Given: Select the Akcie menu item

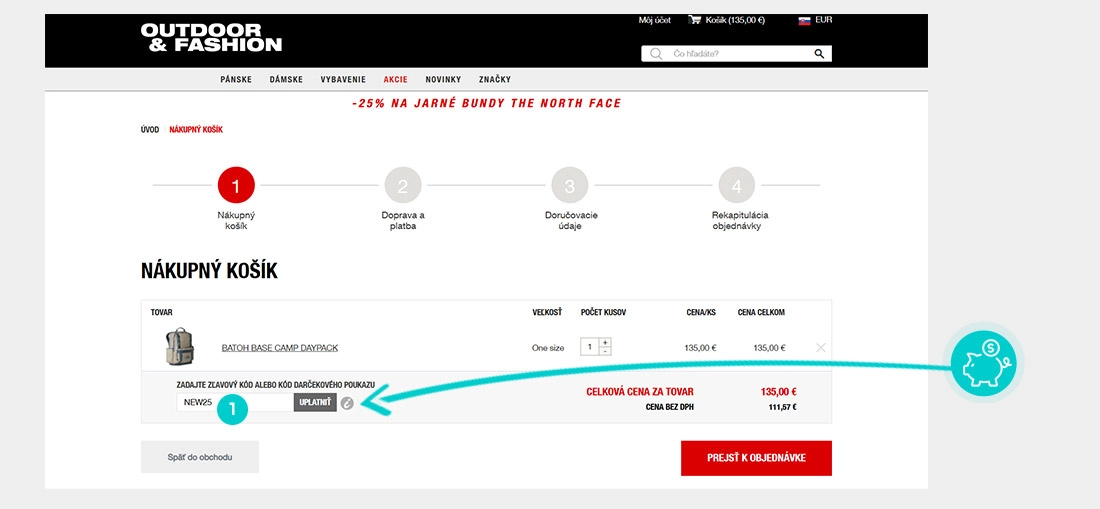Looking at the screenshot, I should (396, 79).
